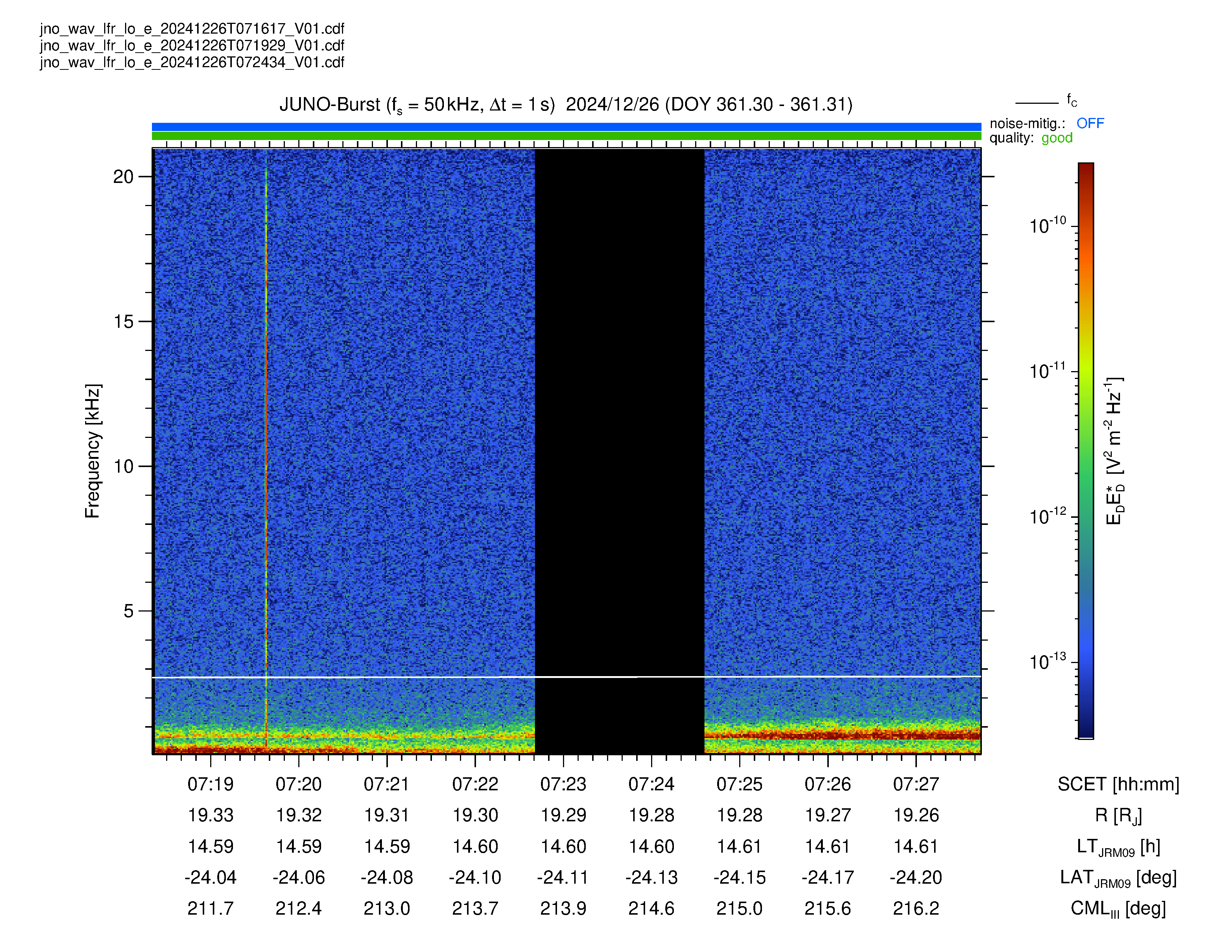Click the 07:27 time axis label
The width and height of the screenshot is (1232, 952).
pos(915,784)
